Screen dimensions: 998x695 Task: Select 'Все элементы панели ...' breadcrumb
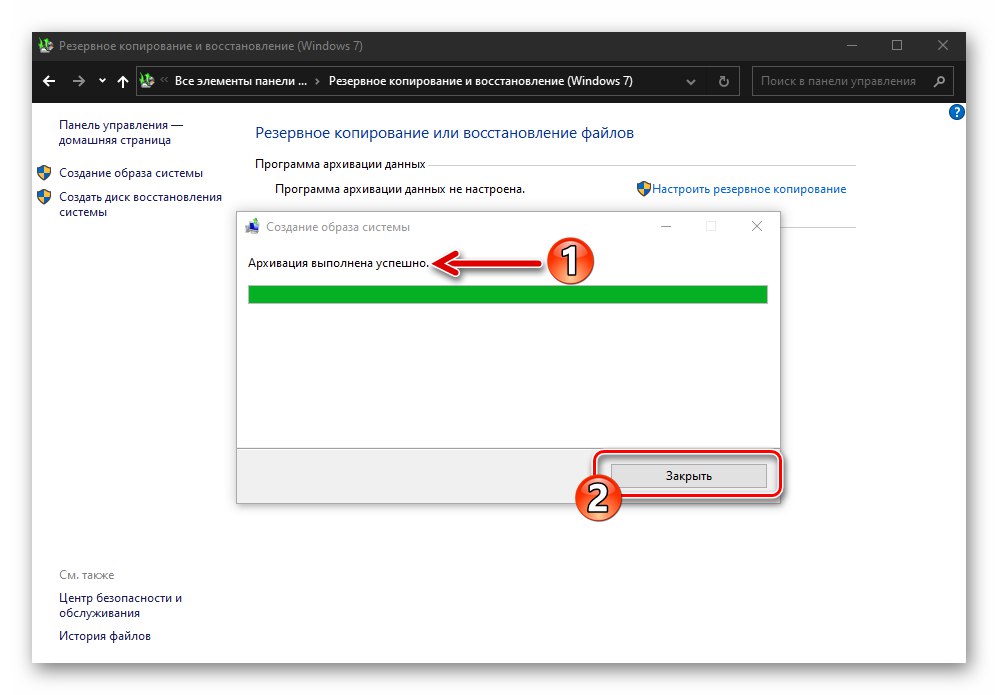(x=241, y=81)
